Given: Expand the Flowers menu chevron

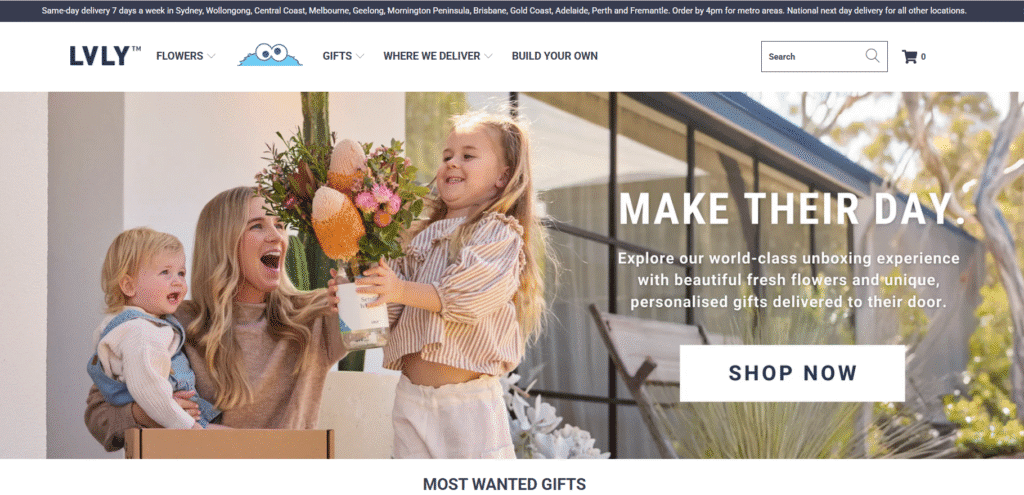Looking at the screenshot, I should (211, 57).
